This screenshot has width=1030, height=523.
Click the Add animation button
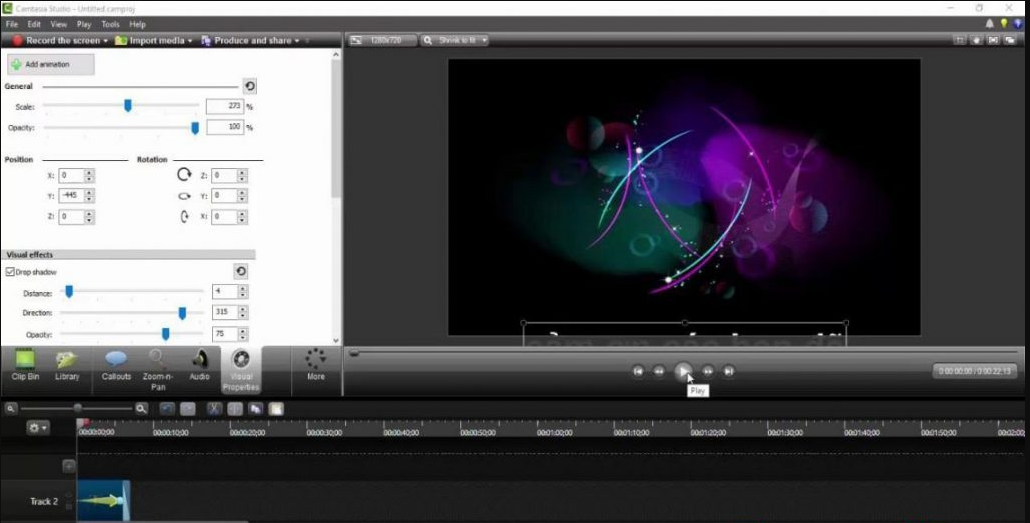click(51, 64)
